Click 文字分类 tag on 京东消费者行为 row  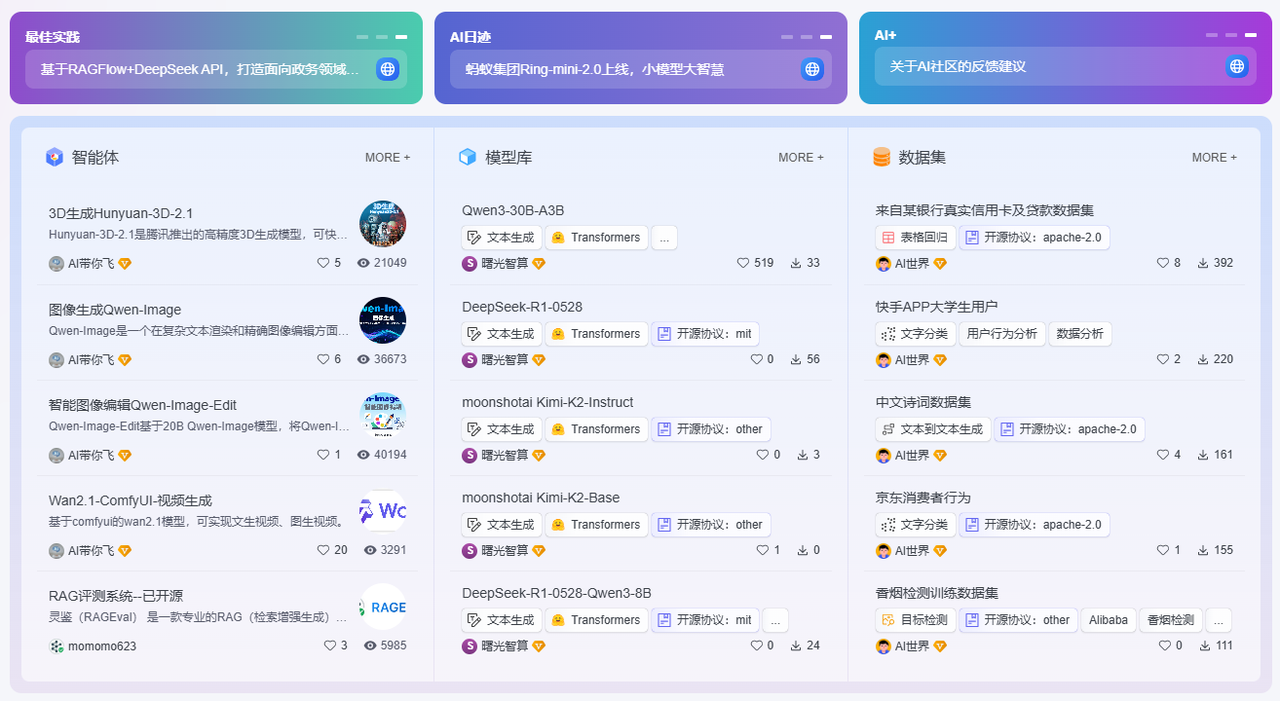coord(915,525)
